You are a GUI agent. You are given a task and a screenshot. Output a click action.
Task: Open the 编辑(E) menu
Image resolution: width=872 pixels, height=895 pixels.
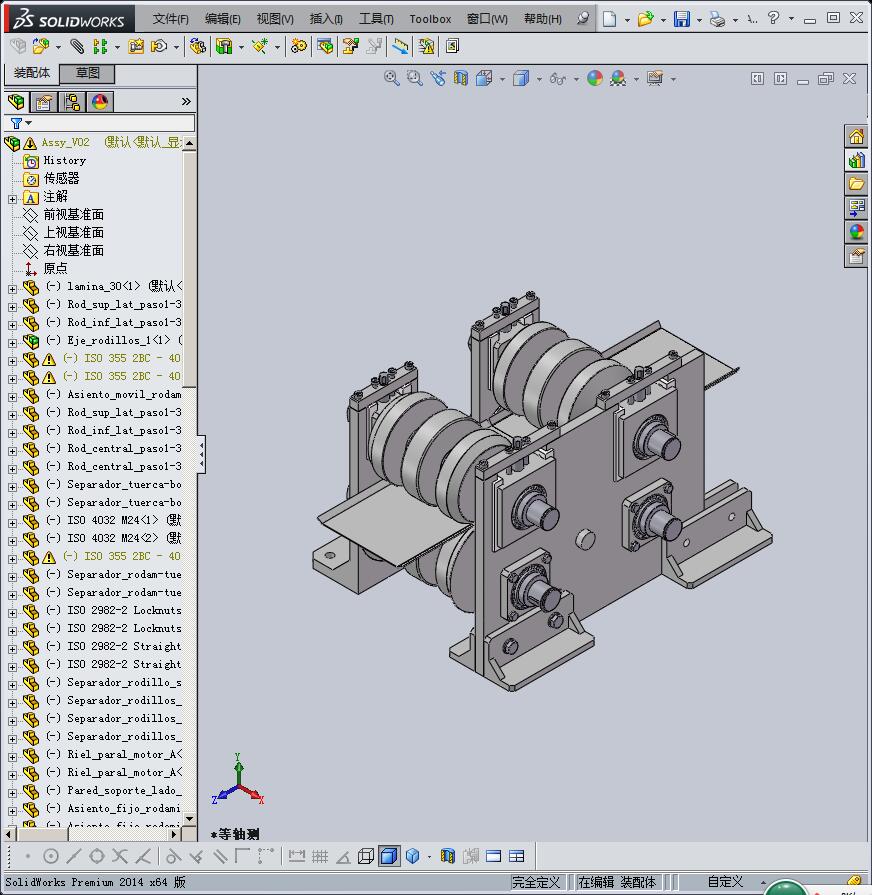click(x=223, y=19)
